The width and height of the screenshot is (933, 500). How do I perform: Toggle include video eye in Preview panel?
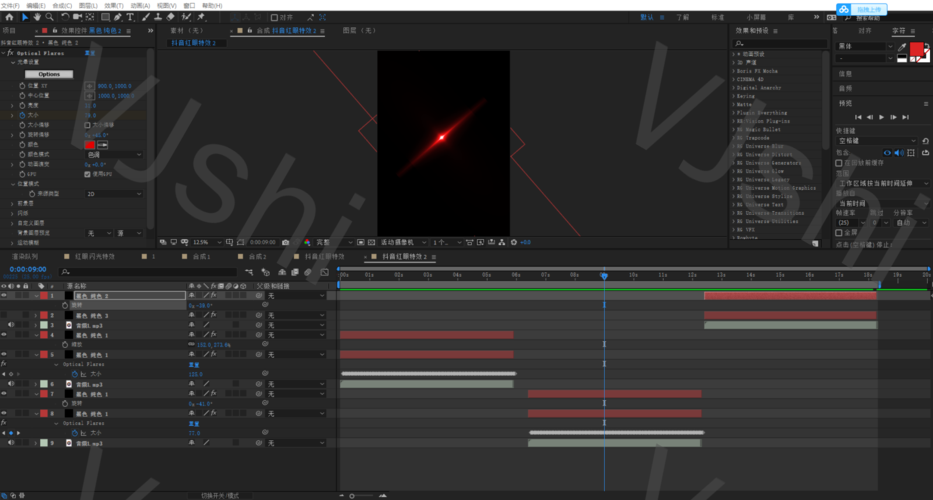click(x=887, y=153)
